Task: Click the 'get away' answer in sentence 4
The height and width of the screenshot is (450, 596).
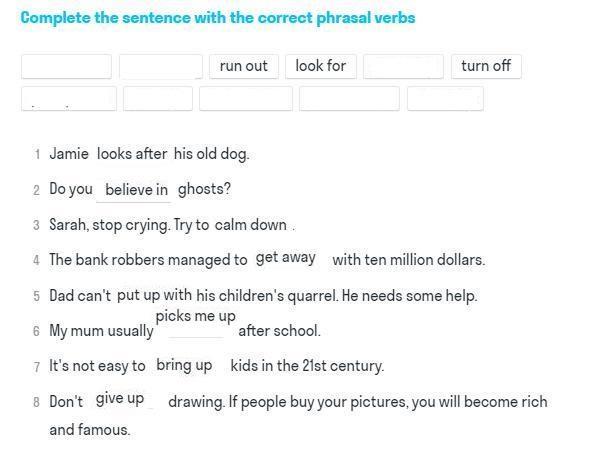Action: [x=286, y=258]
